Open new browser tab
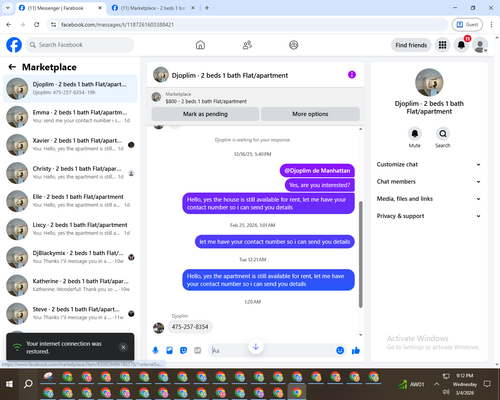Screen dimensions: 500x400 (207, 8)
